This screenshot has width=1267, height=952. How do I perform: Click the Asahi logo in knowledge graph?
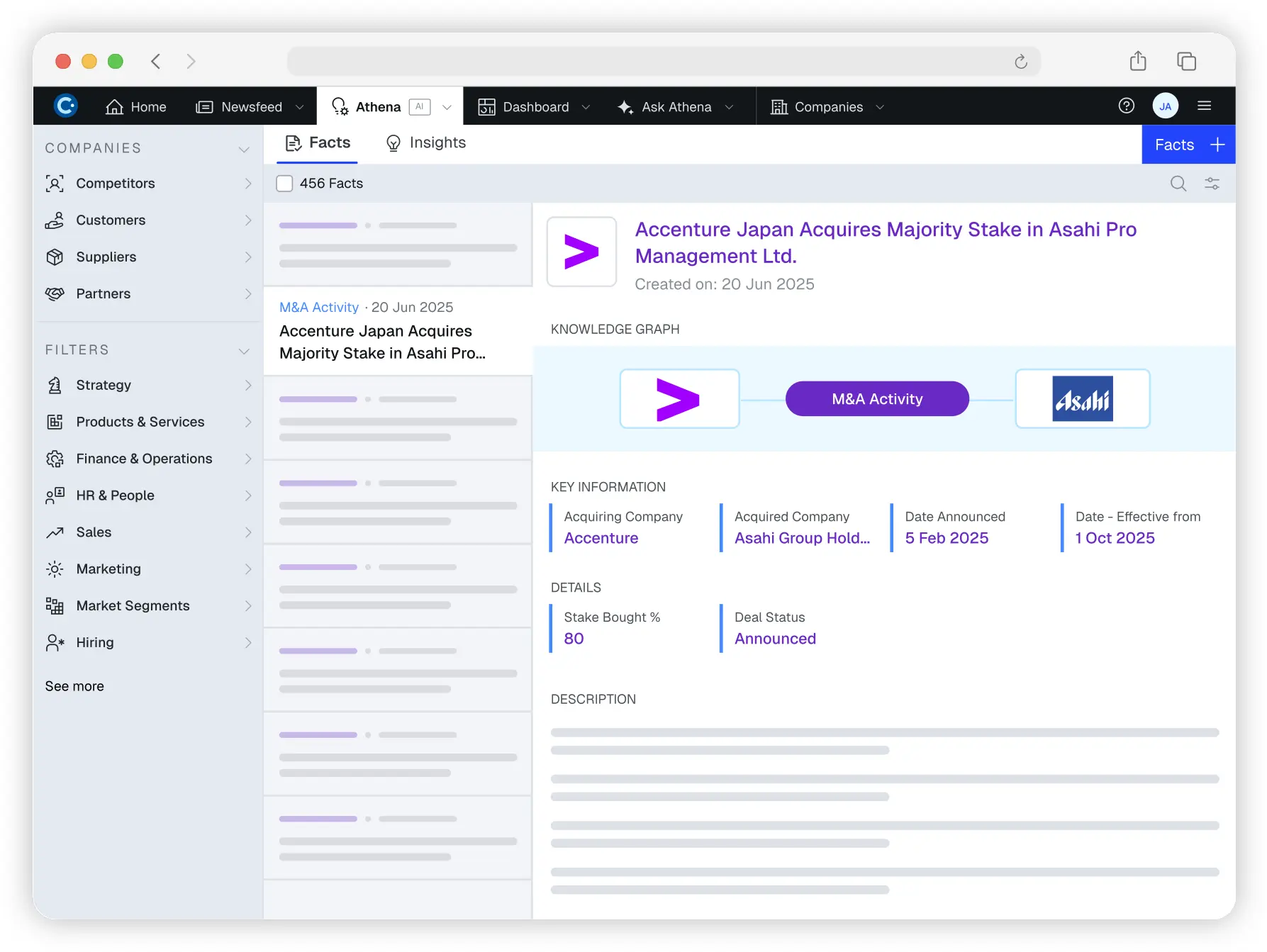tap(1082, 399)
